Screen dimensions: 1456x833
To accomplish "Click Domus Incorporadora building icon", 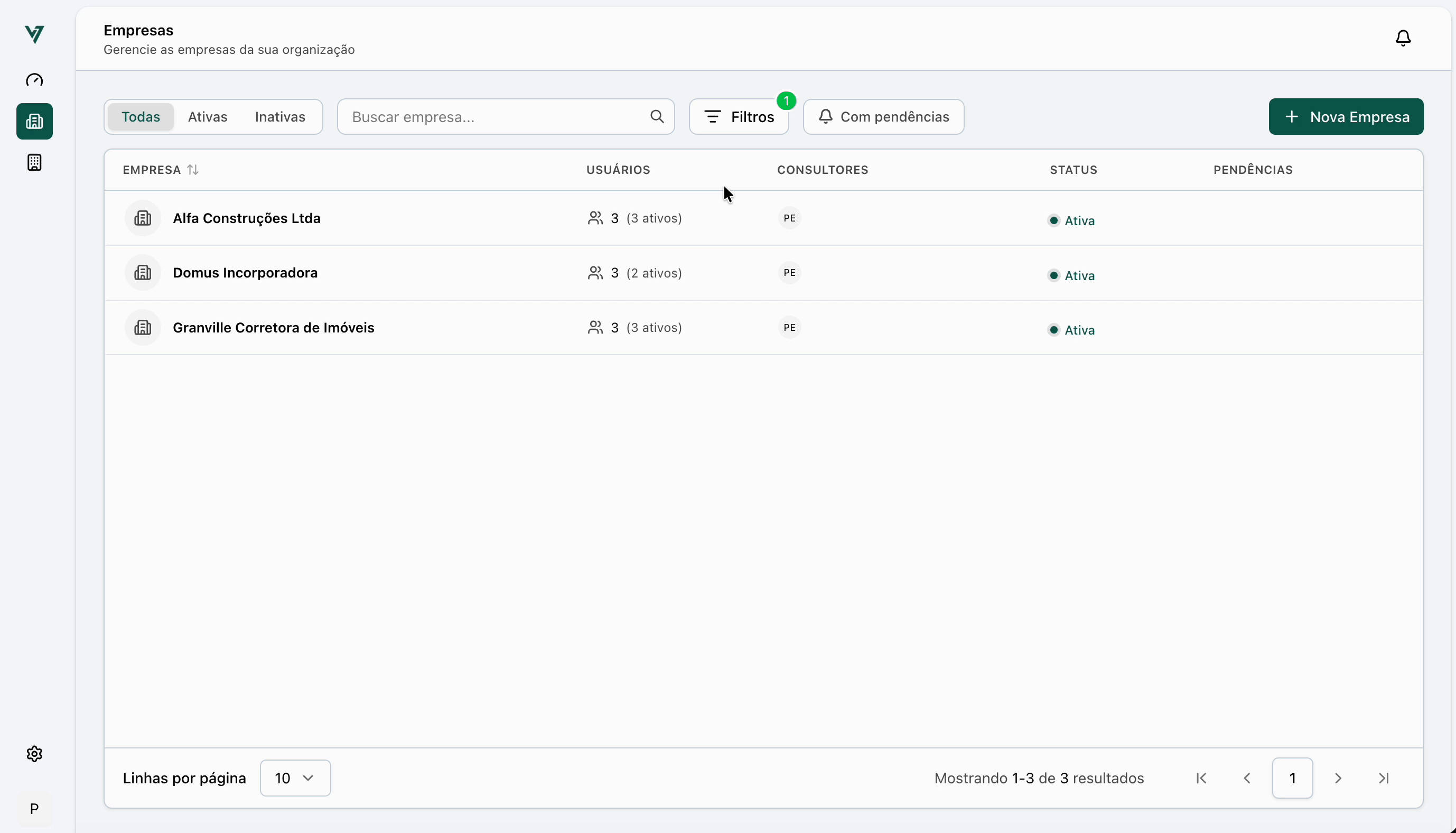I will point(143,273).
